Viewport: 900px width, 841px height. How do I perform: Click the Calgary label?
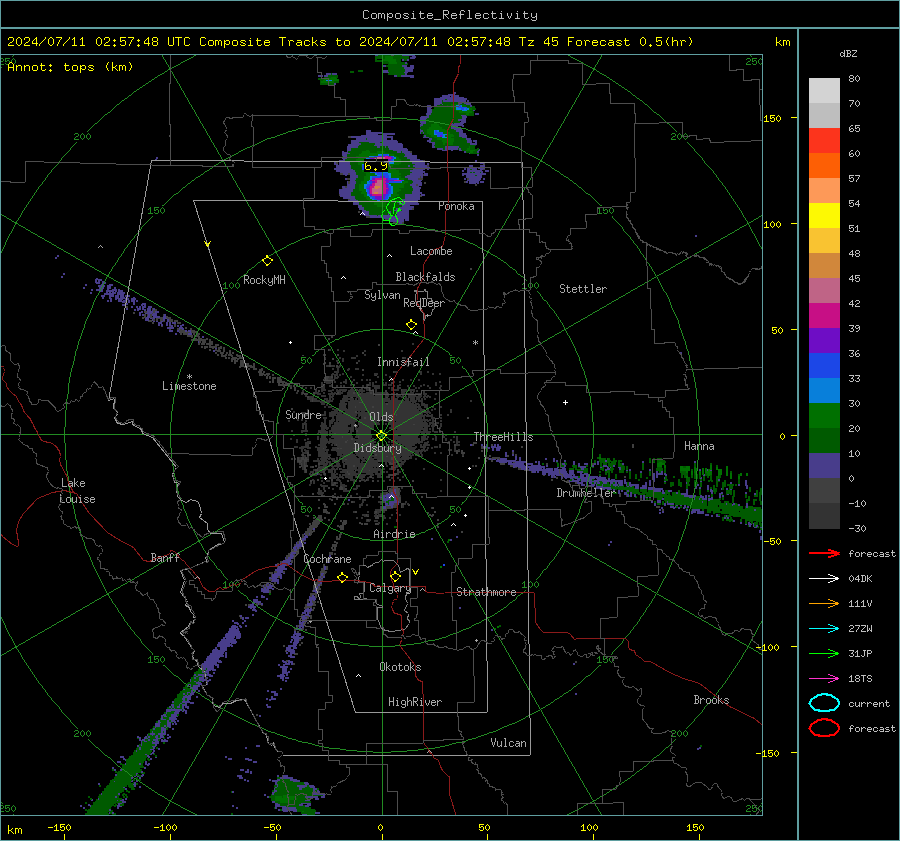coord(390,588)
